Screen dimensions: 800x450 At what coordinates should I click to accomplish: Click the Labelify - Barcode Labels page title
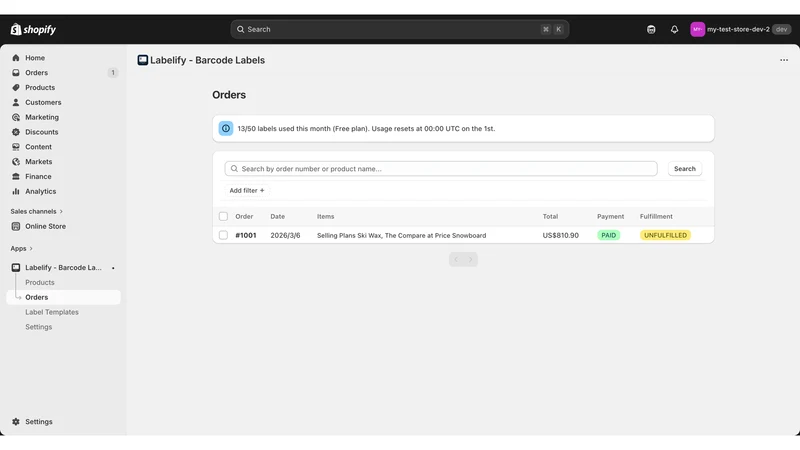click(208, 60)
